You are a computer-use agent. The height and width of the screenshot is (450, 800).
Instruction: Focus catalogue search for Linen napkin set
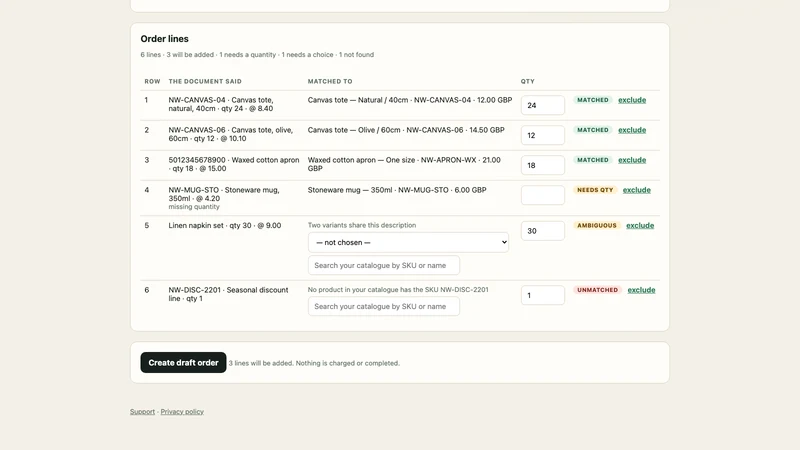click(x=384, y=265)
